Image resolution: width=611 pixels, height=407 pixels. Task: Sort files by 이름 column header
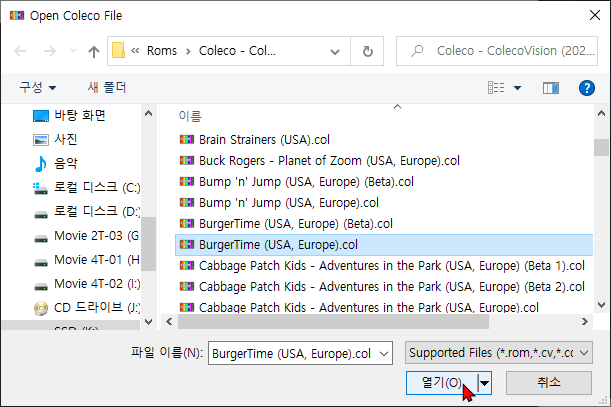point(190,116)
